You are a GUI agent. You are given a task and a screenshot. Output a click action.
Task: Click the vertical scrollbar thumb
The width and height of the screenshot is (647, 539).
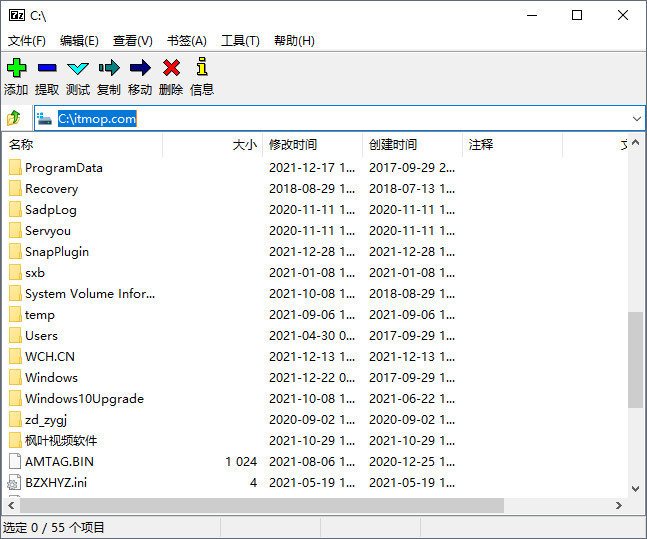pyautogui.click(x=635, y=360)
